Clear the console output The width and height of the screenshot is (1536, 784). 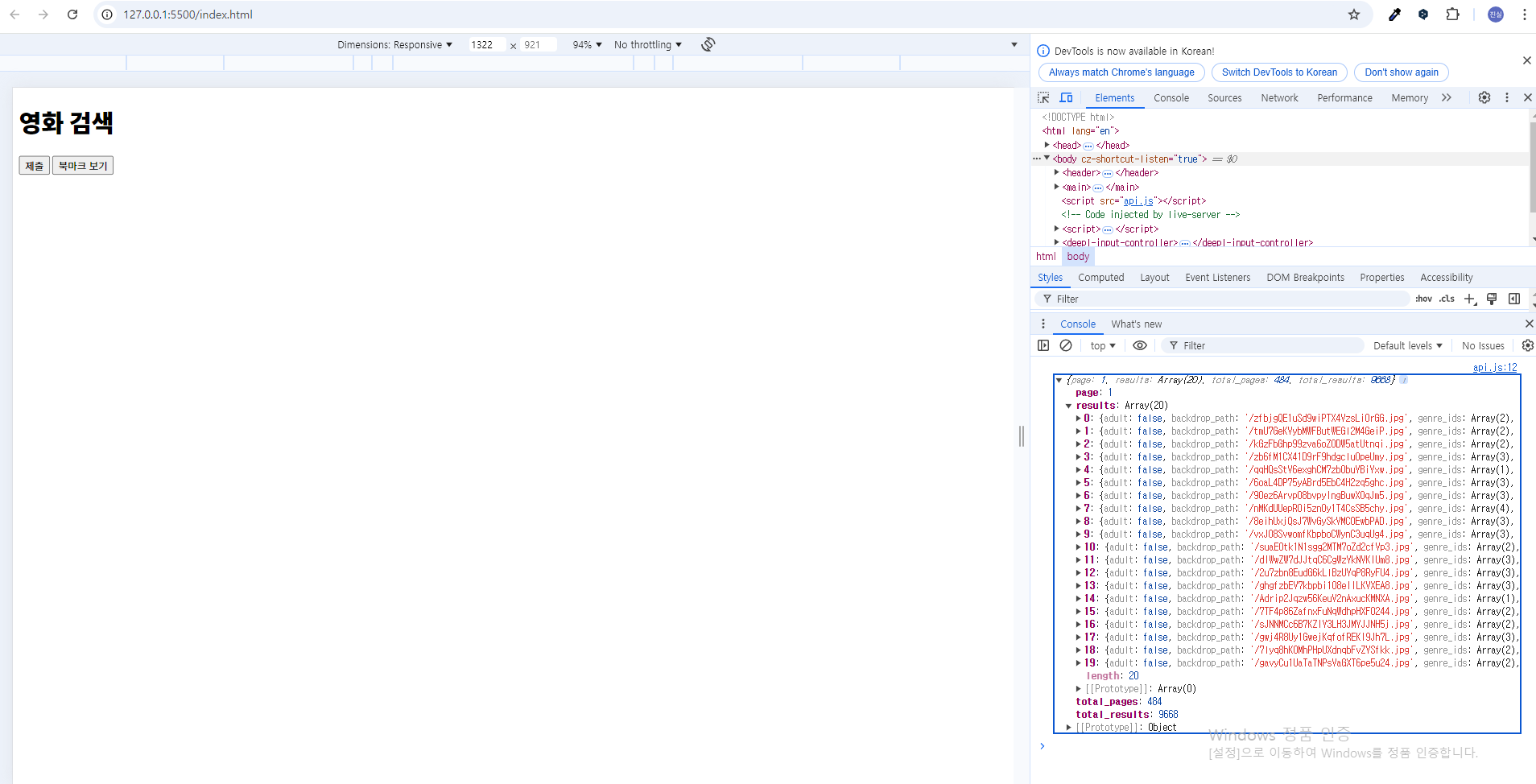pos(1066,345)
